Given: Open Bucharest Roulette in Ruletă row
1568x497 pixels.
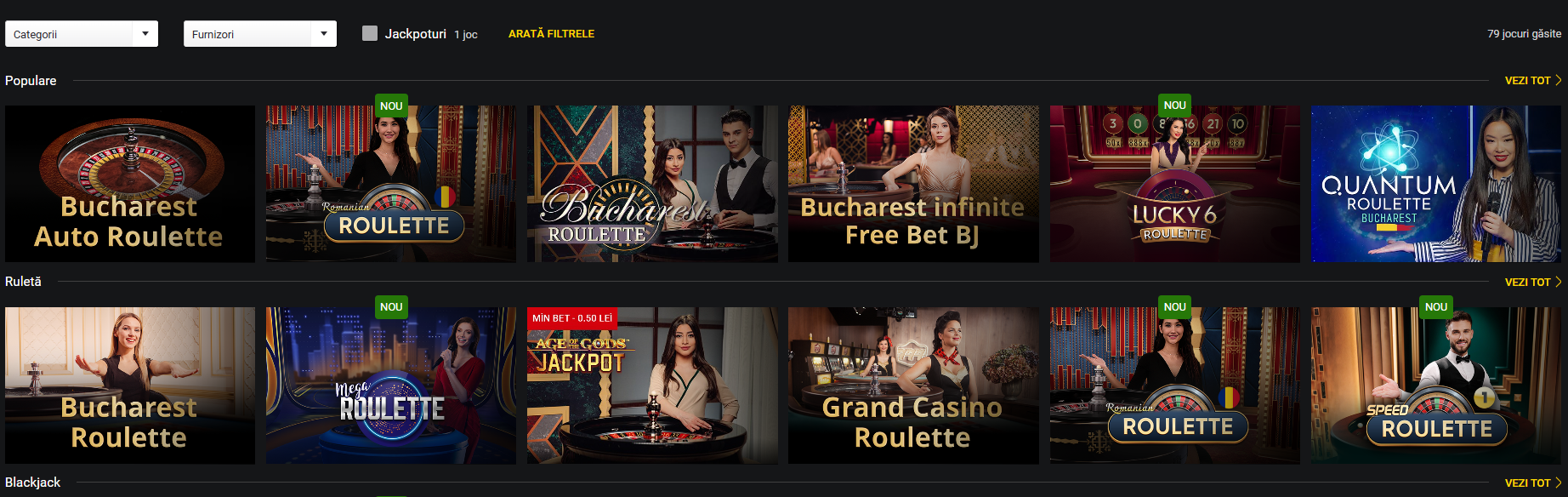Looking at the screenshot, I should [130, 386].
